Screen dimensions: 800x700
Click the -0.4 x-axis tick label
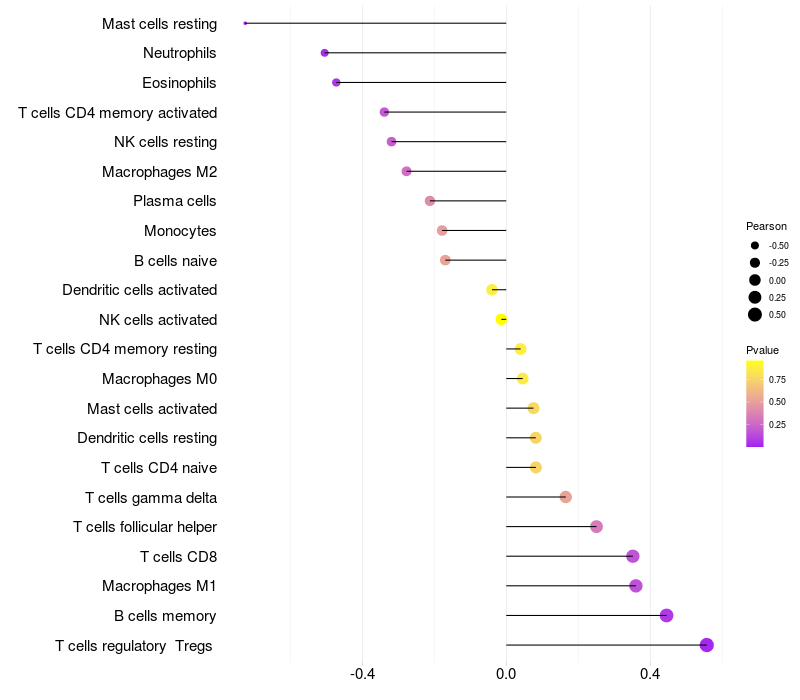[362, 674]
